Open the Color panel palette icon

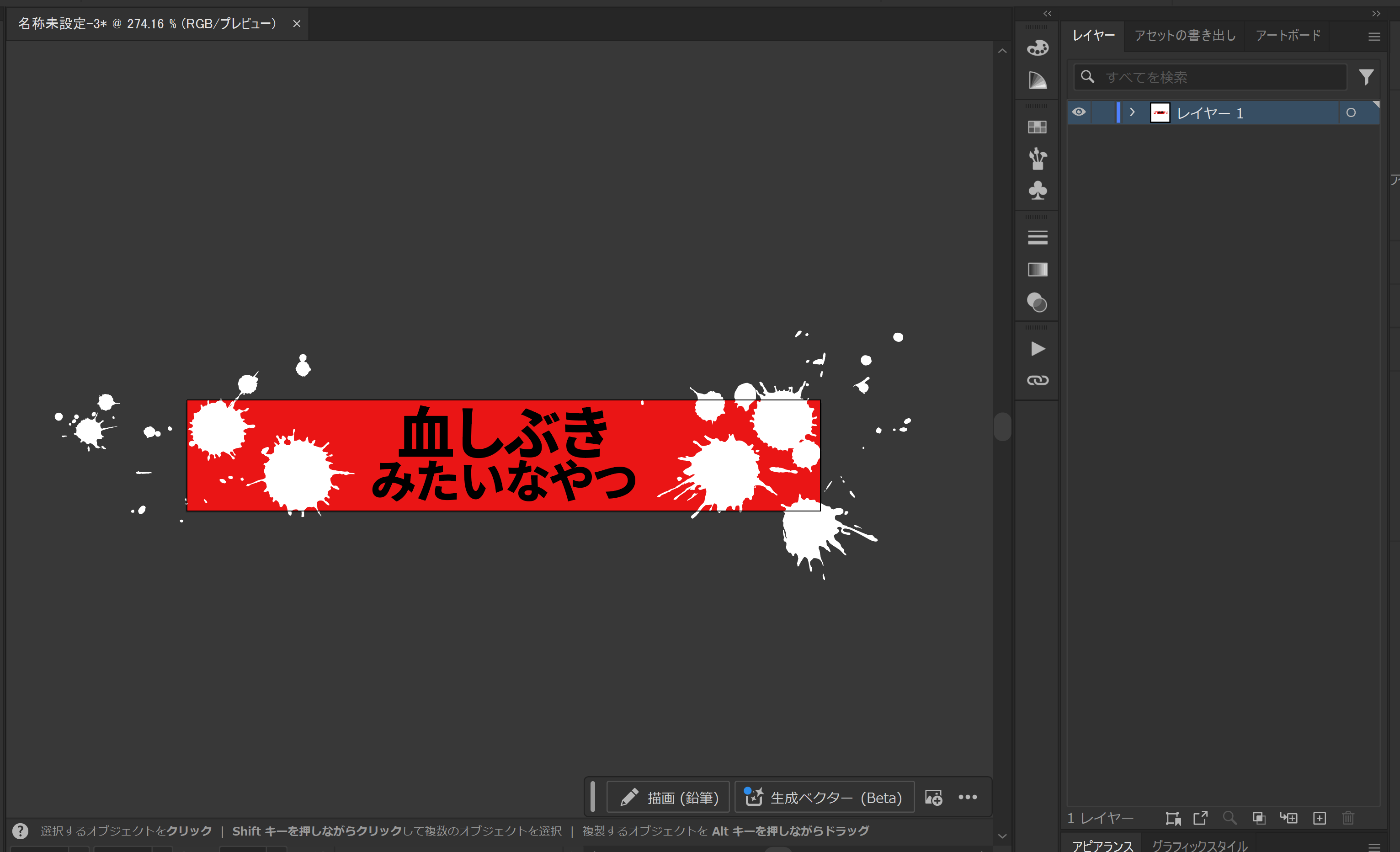tap(1038, 48)
